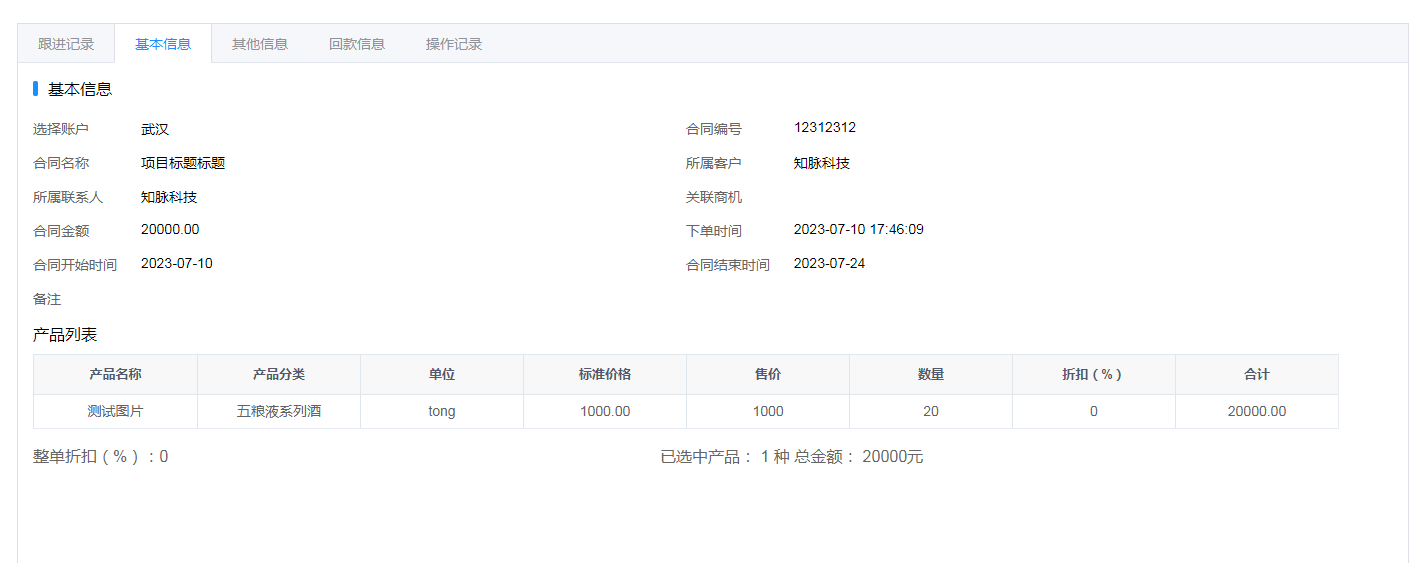Click the product cell 测试图片
This screenshot has width=1417, height=563.
click(x=115, y=411)
